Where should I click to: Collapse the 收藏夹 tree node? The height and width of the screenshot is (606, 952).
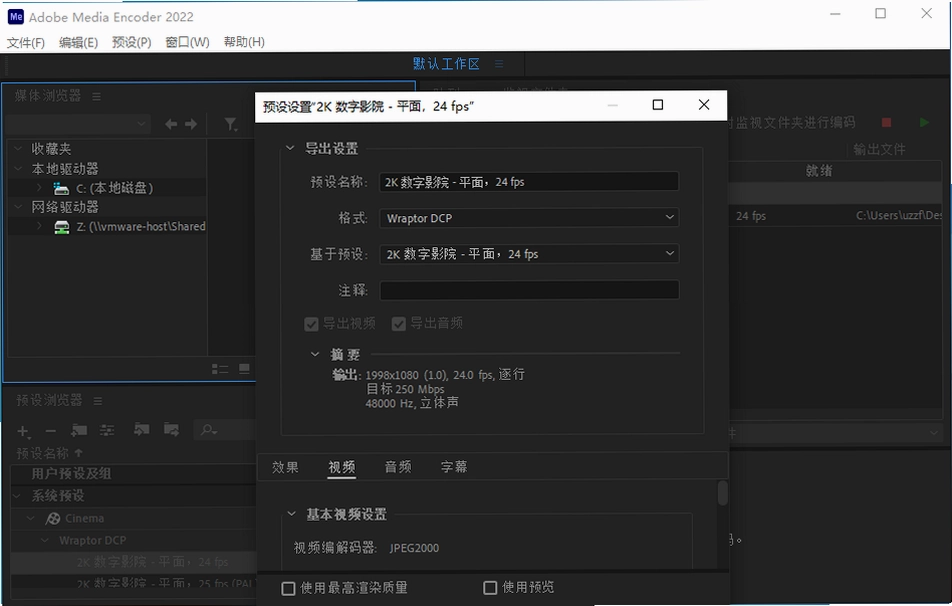pos(18,148)
